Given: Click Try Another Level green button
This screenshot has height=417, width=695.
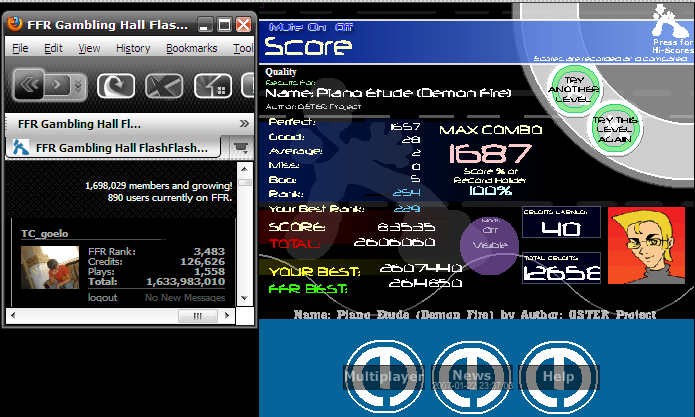Looking at the screenshot, I should (574, 90).
